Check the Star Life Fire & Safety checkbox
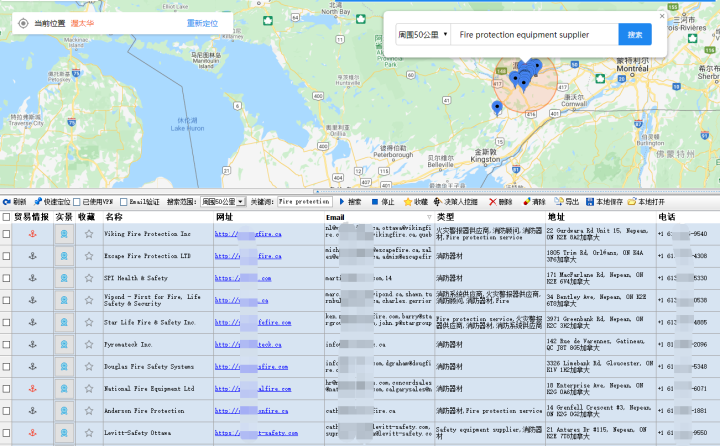Image resolution: width=720 pixels, height=446 pixels. click(x=6, y=322)
